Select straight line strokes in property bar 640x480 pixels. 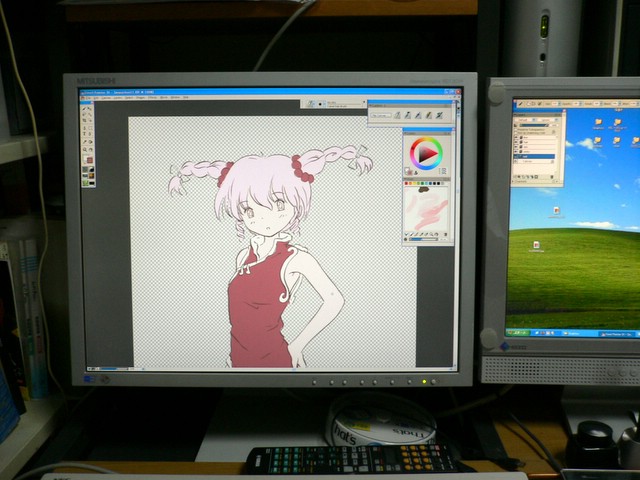pyautogui.click(x=533, y=104)
